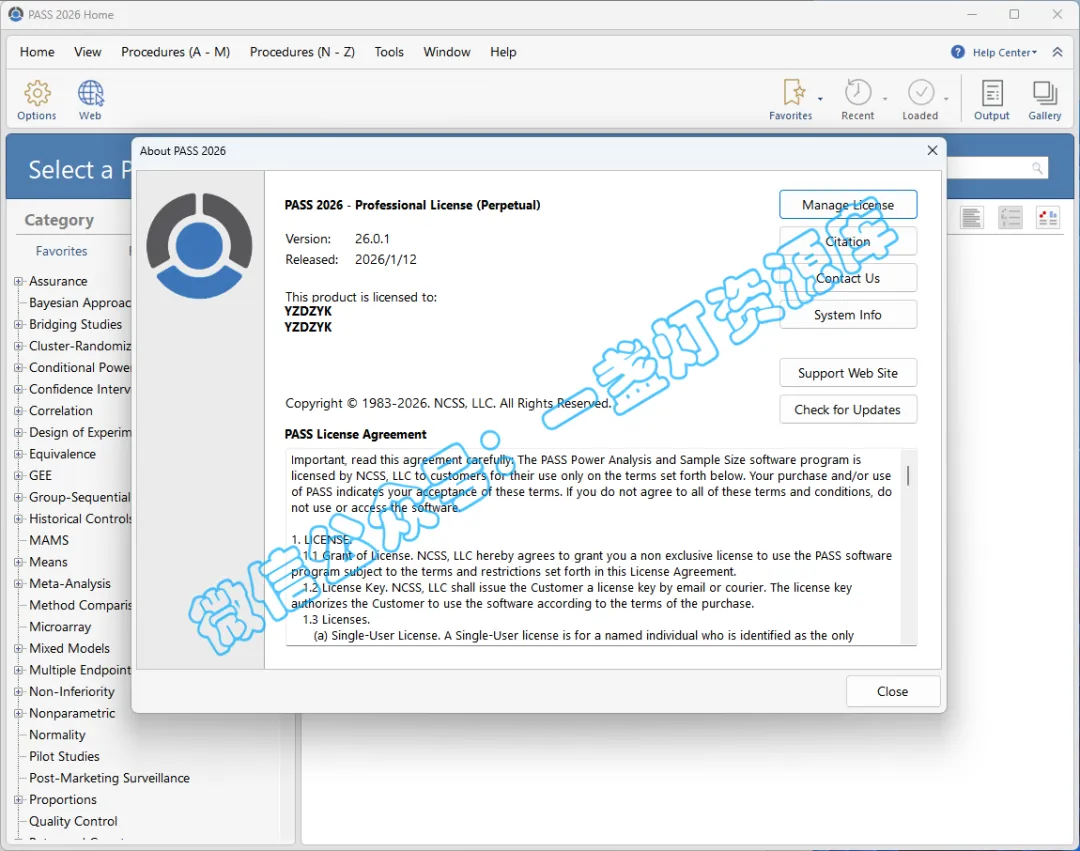Click the Help Center question mark icon
Screen dimensions: 1080x851
(x=957, y=52)
